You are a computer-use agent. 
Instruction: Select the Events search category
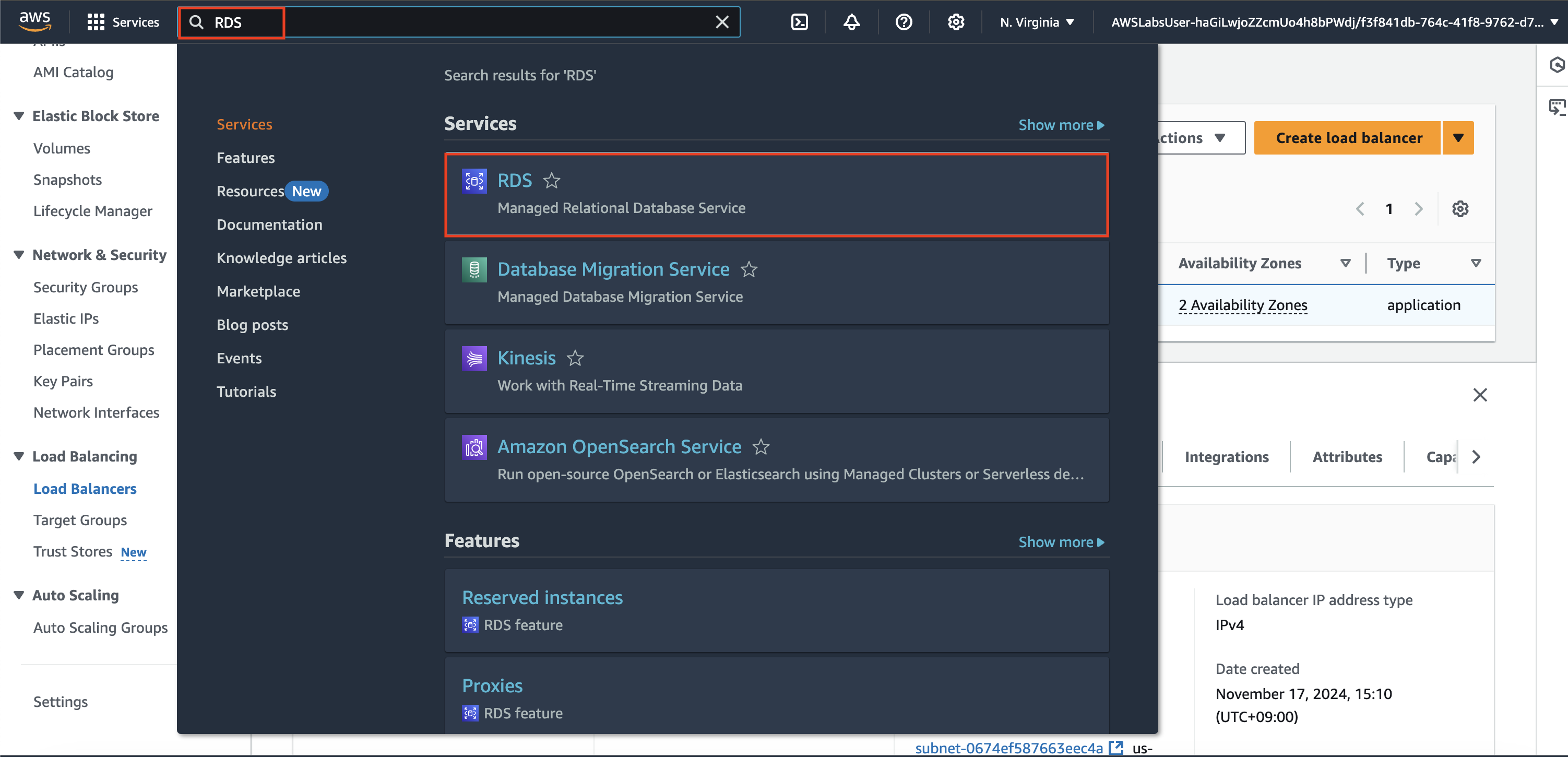(239, 358)
